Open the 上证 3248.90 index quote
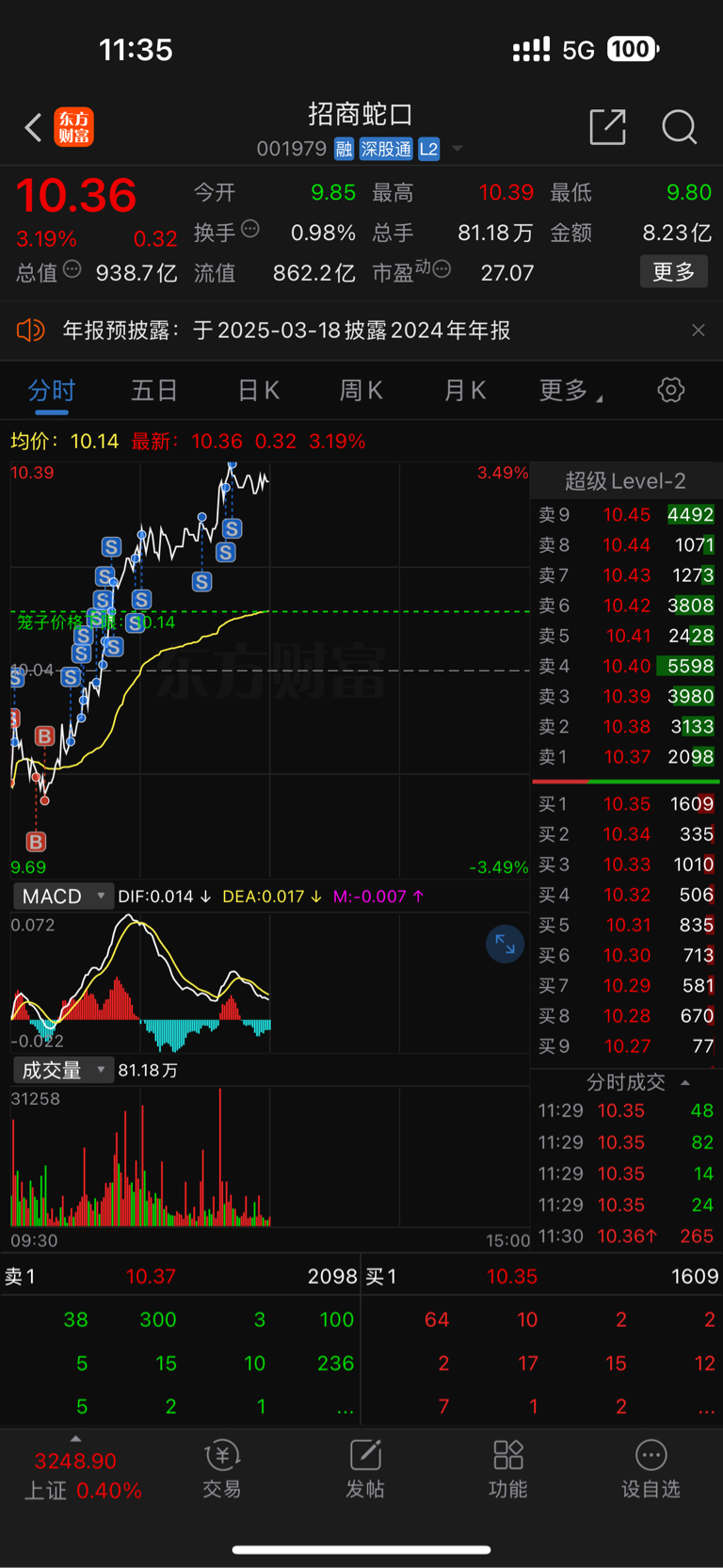This screenshot has width=723, height=1568. point(81,1475)
